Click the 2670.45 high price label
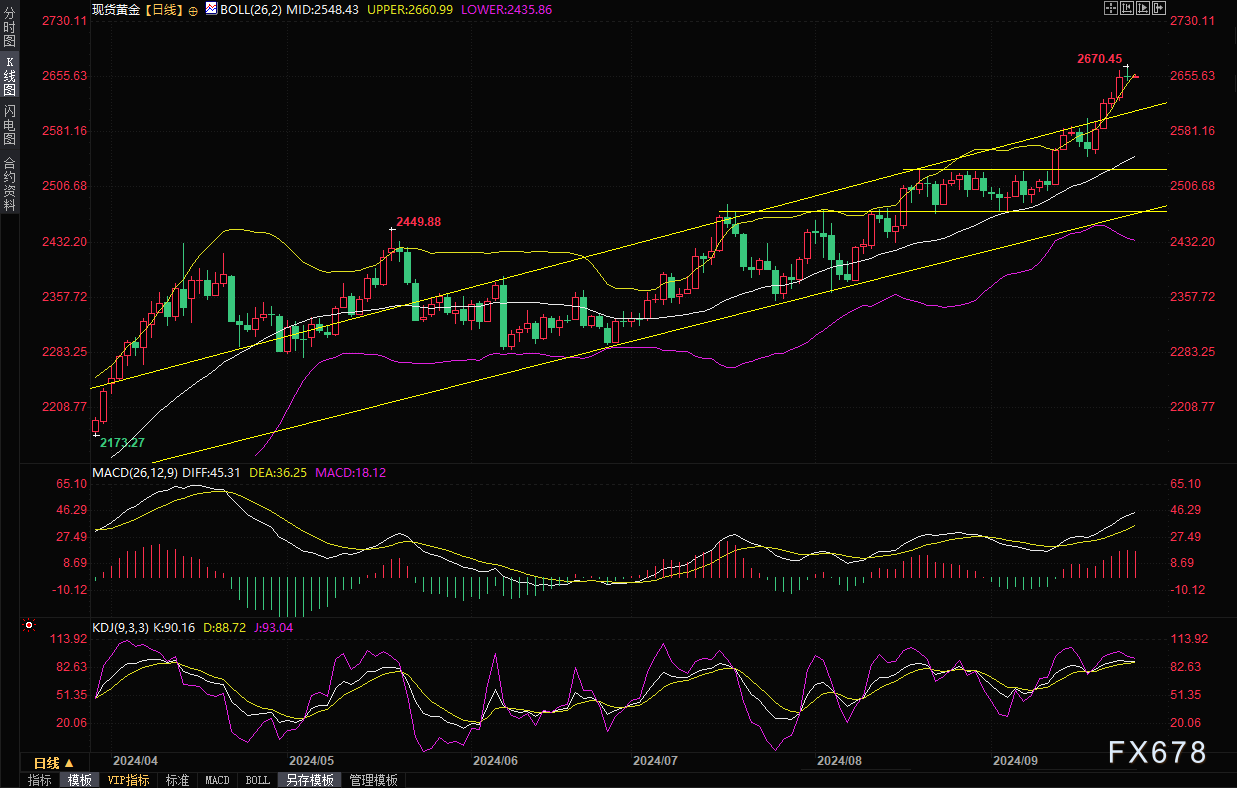The image size is (1237, 788). point(1099,59)
